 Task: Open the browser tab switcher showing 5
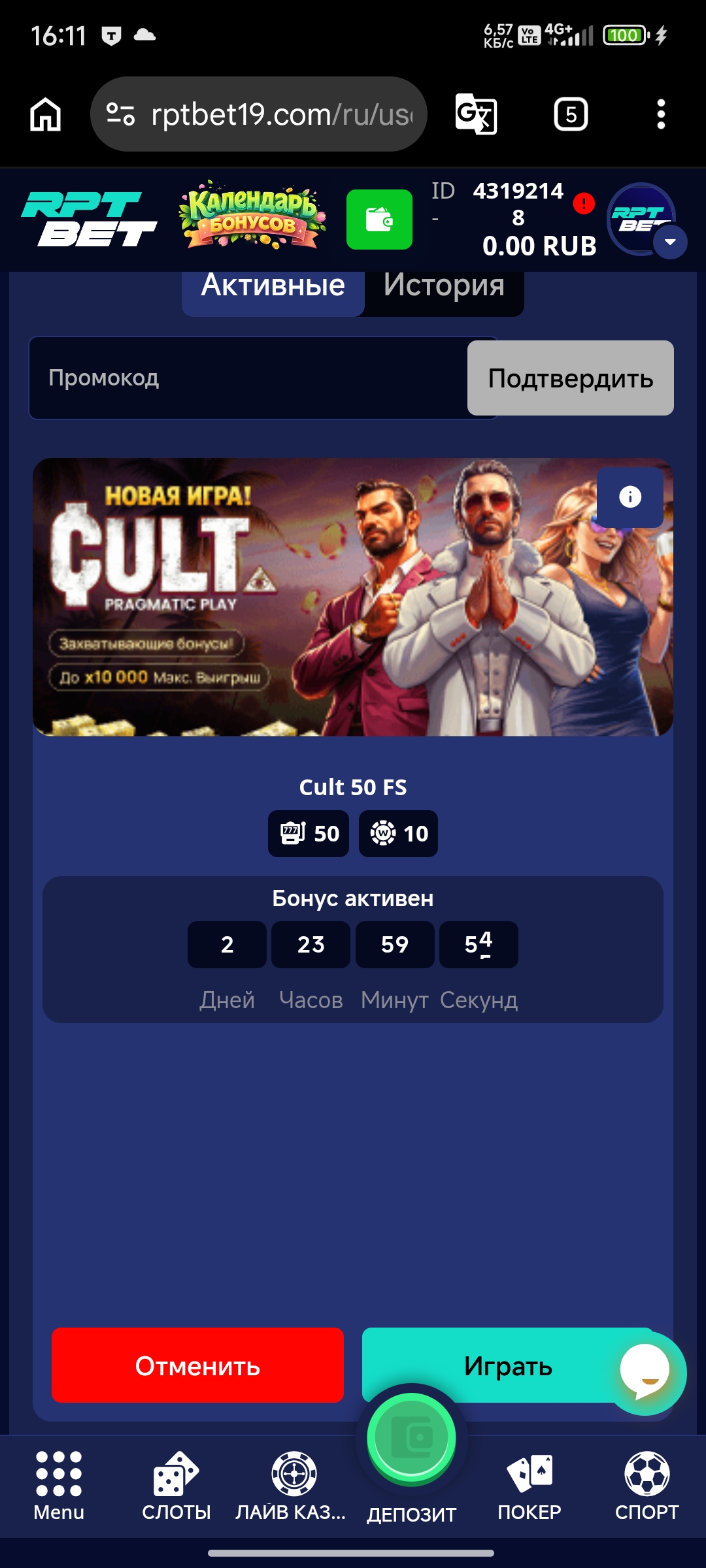point(571,114)
